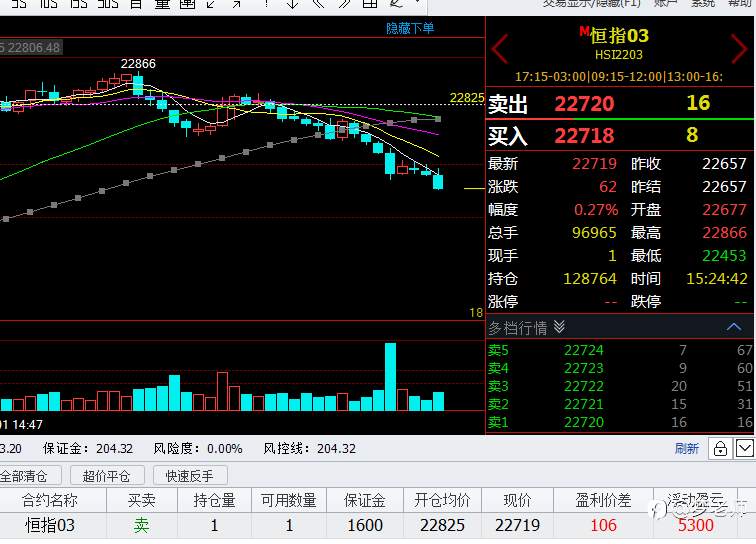
Task: Select the 恒指03 position row name cell
Action: click(x=50, y=525)
